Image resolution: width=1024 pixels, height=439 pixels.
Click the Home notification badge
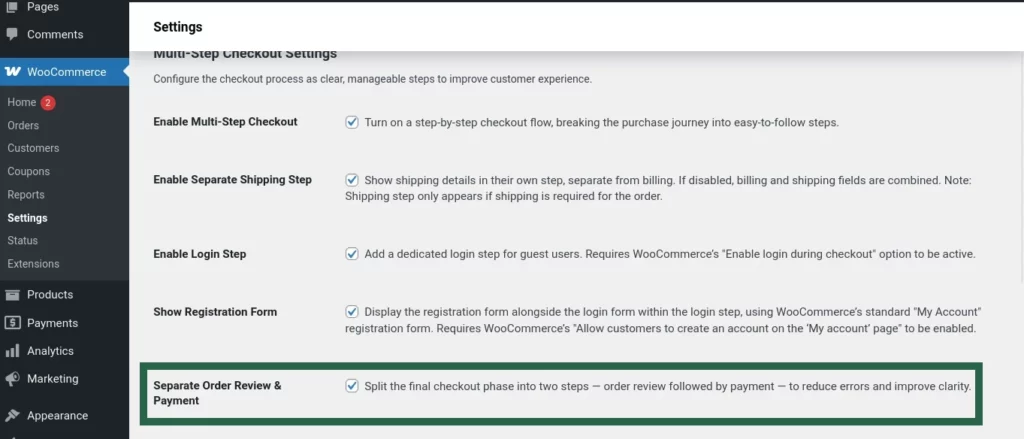pyautogui.click(x=48, y=103)
